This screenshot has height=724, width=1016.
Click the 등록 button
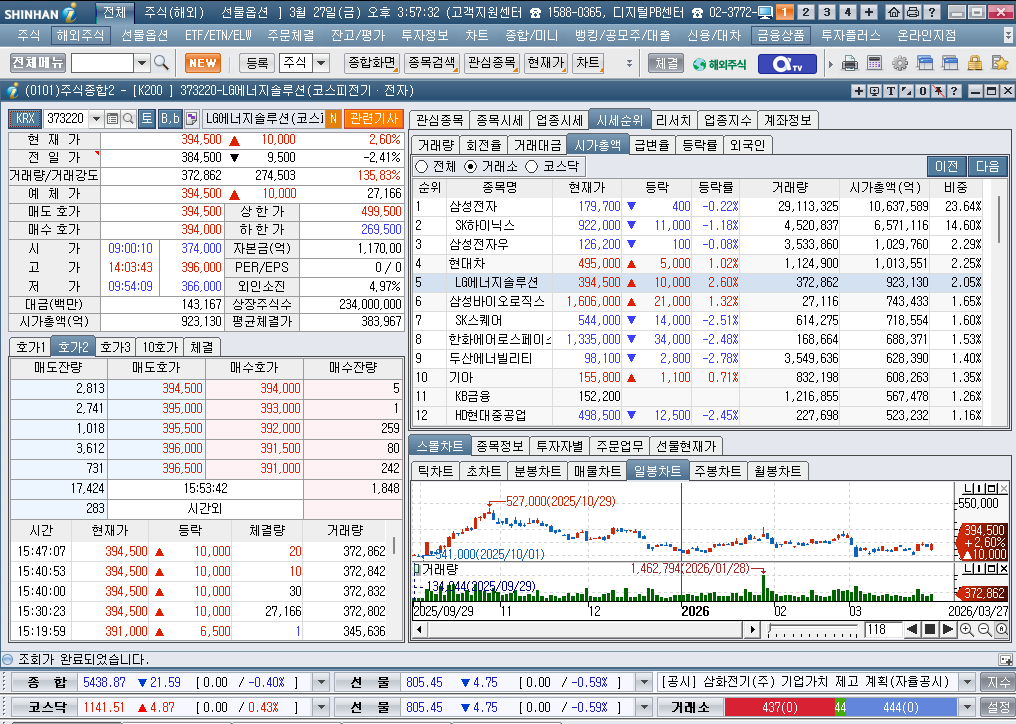point(257,63)
